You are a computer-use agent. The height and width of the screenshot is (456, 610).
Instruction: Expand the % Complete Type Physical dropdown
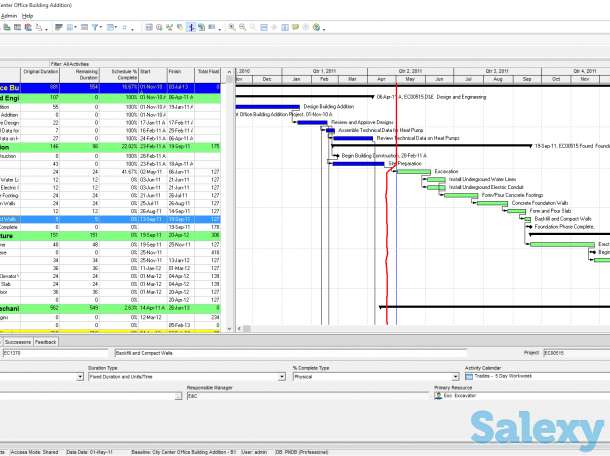tap(455, 378)
